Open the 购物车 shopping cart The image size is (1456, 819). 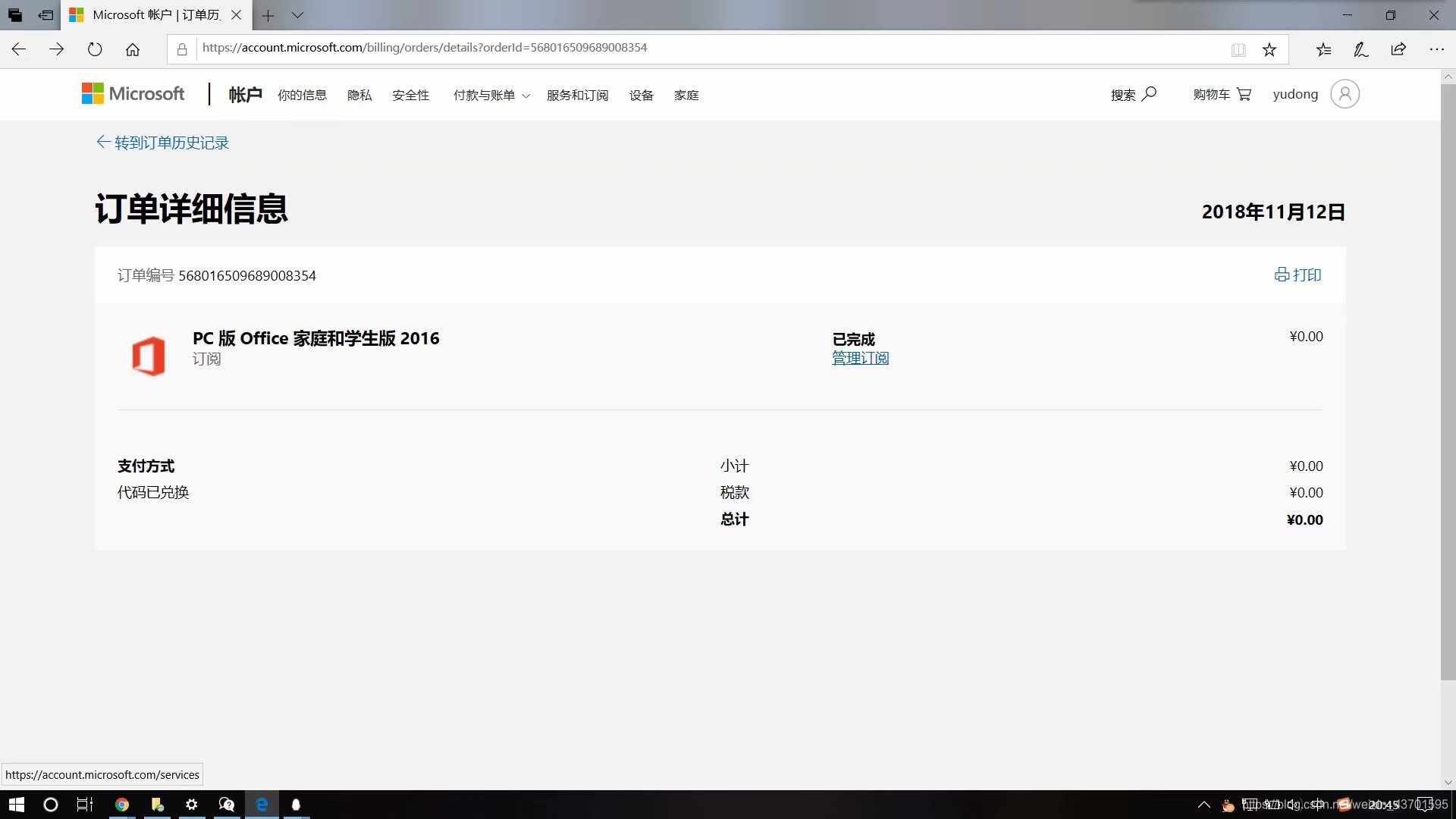[x=1222, y=94]
